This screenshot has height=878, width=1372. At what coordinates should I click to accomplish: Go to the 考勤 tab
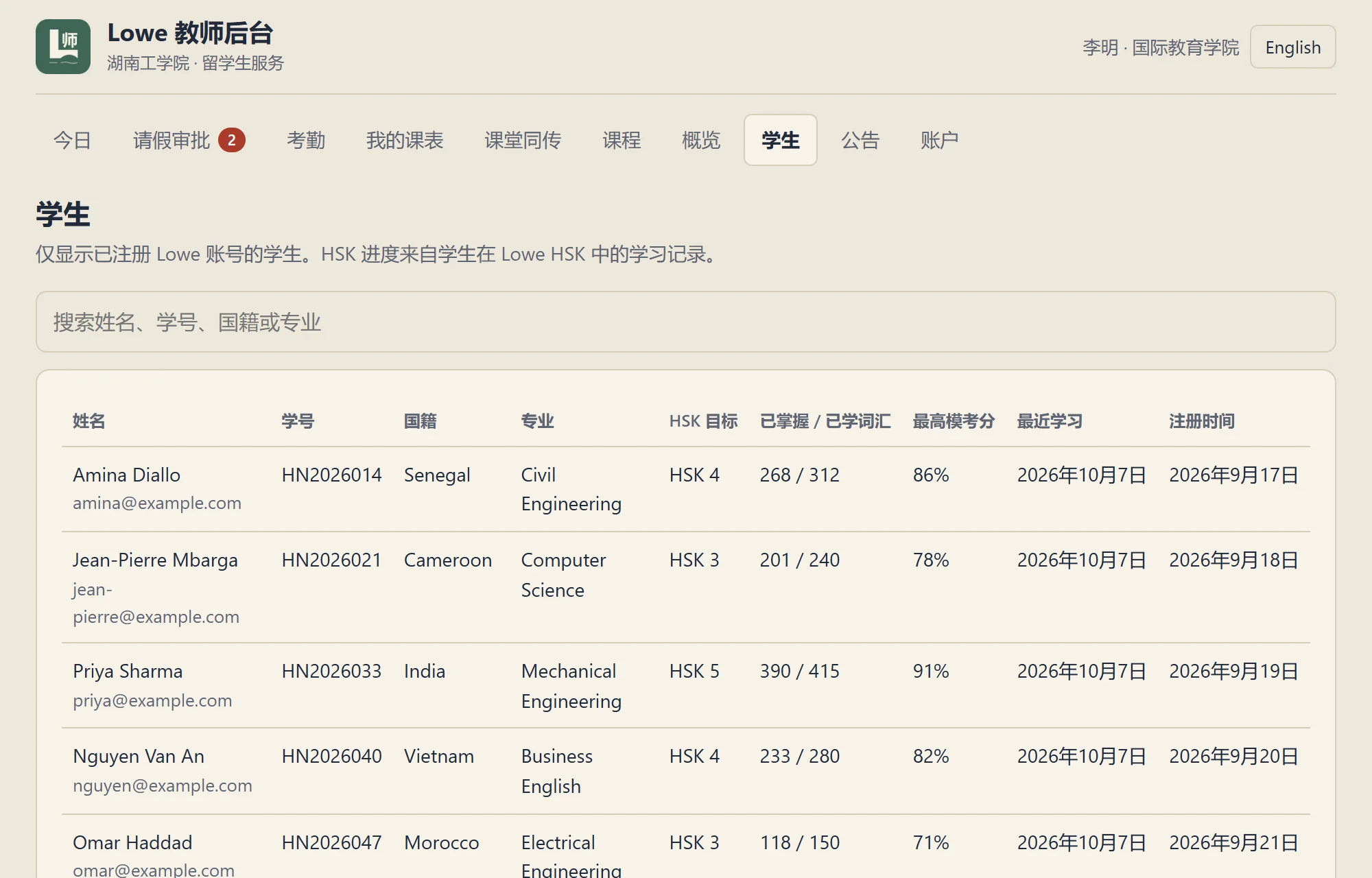tap(306, 140)
